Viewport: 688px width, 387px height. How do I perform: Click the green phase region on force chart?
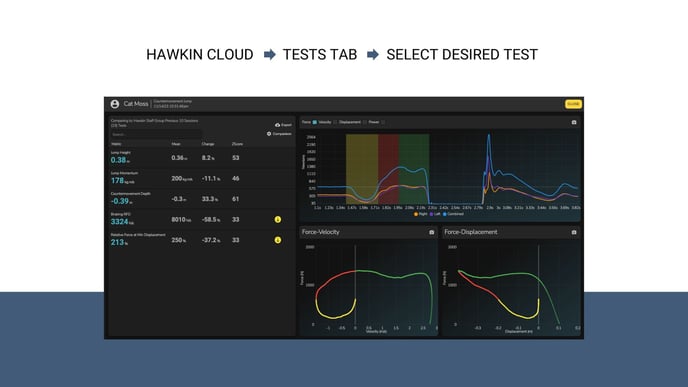click(x=414, y=169)
